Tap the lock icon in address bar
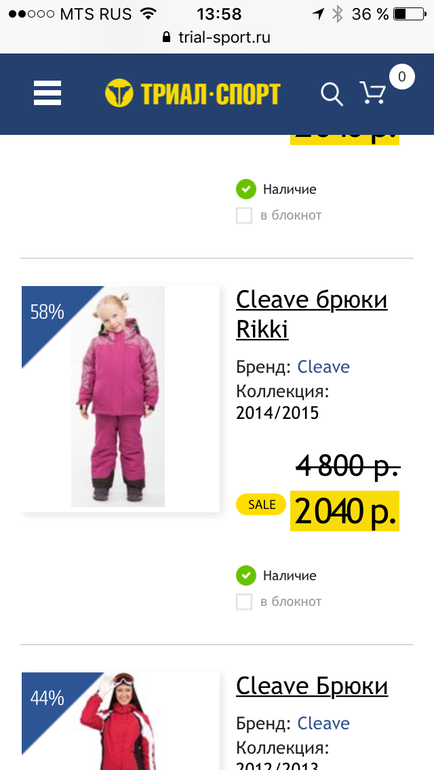Image resolution: width=434 pixels, height=770 pixels. point(167,37)
